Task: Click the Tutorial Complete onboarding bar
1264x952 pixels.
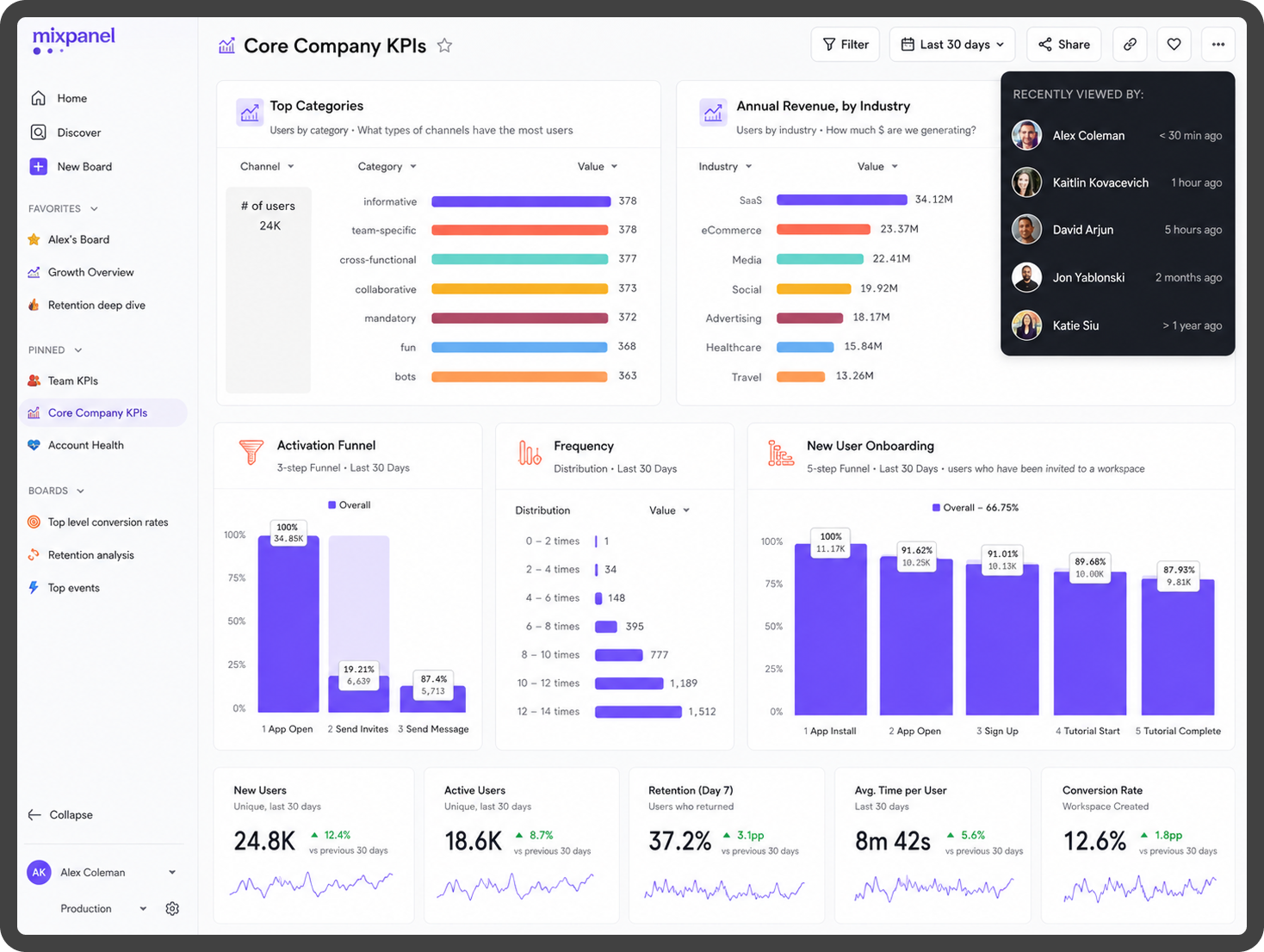Action: click(x=1178, y=646)
